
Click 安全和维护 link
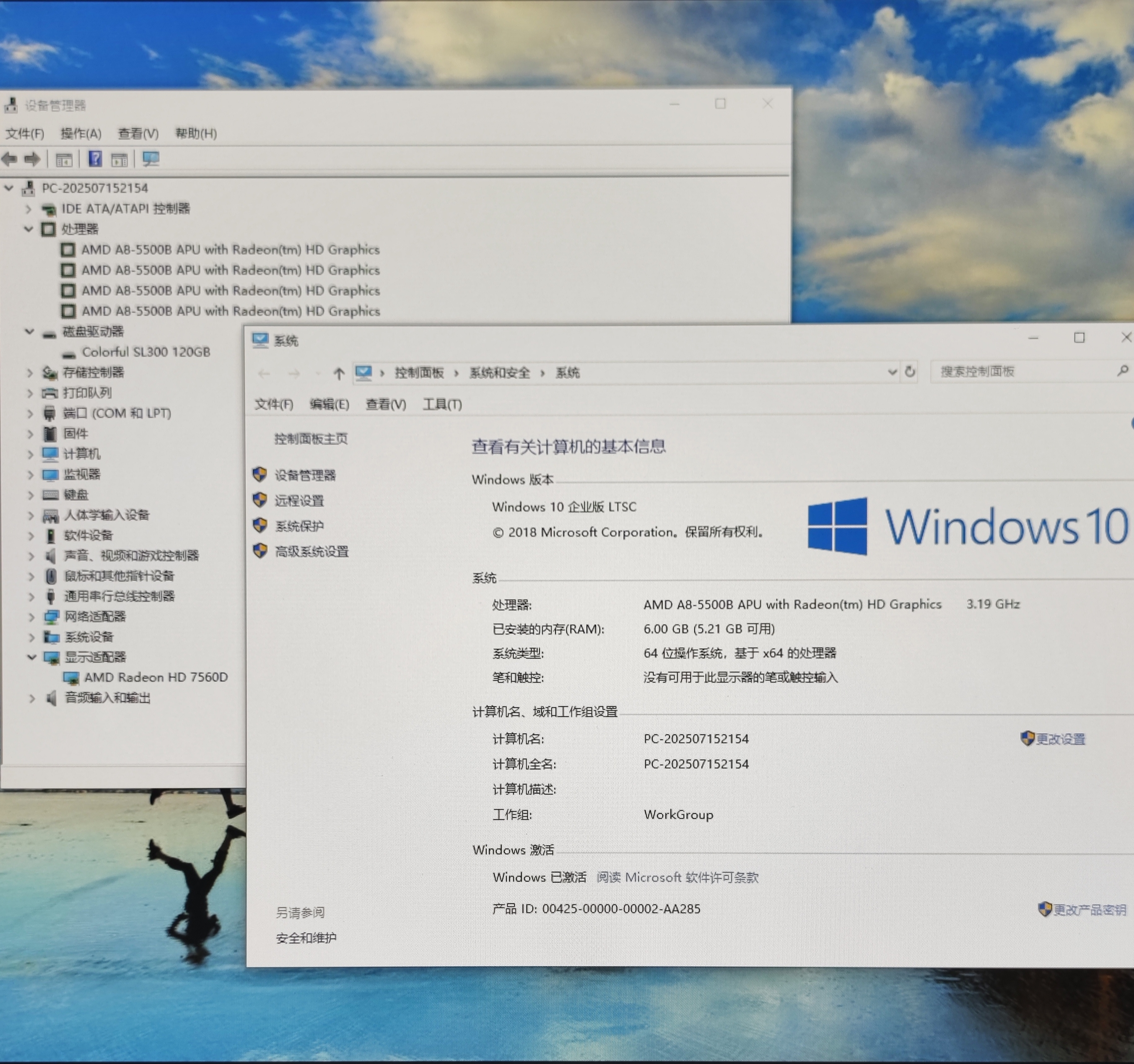306,938
